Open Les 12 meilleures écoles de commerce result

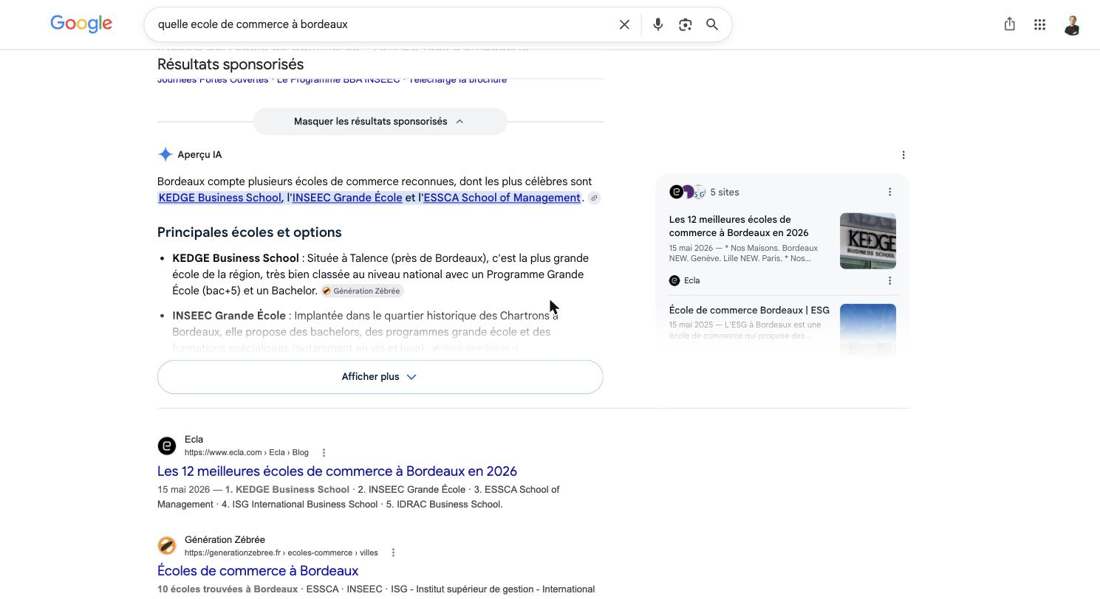(x=337, y=471)
